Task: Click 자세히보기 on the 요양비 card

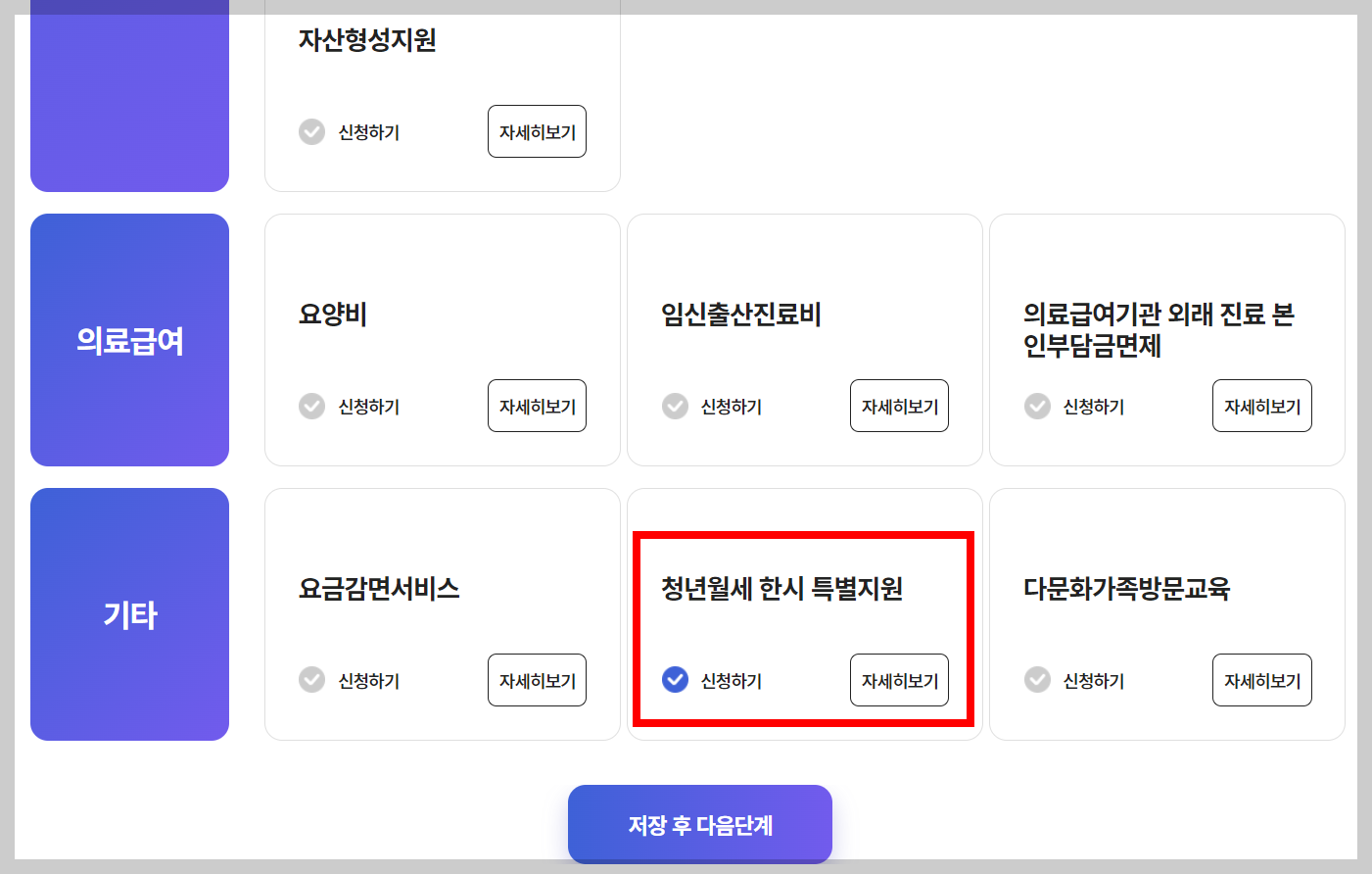Action: pos(537,406)
